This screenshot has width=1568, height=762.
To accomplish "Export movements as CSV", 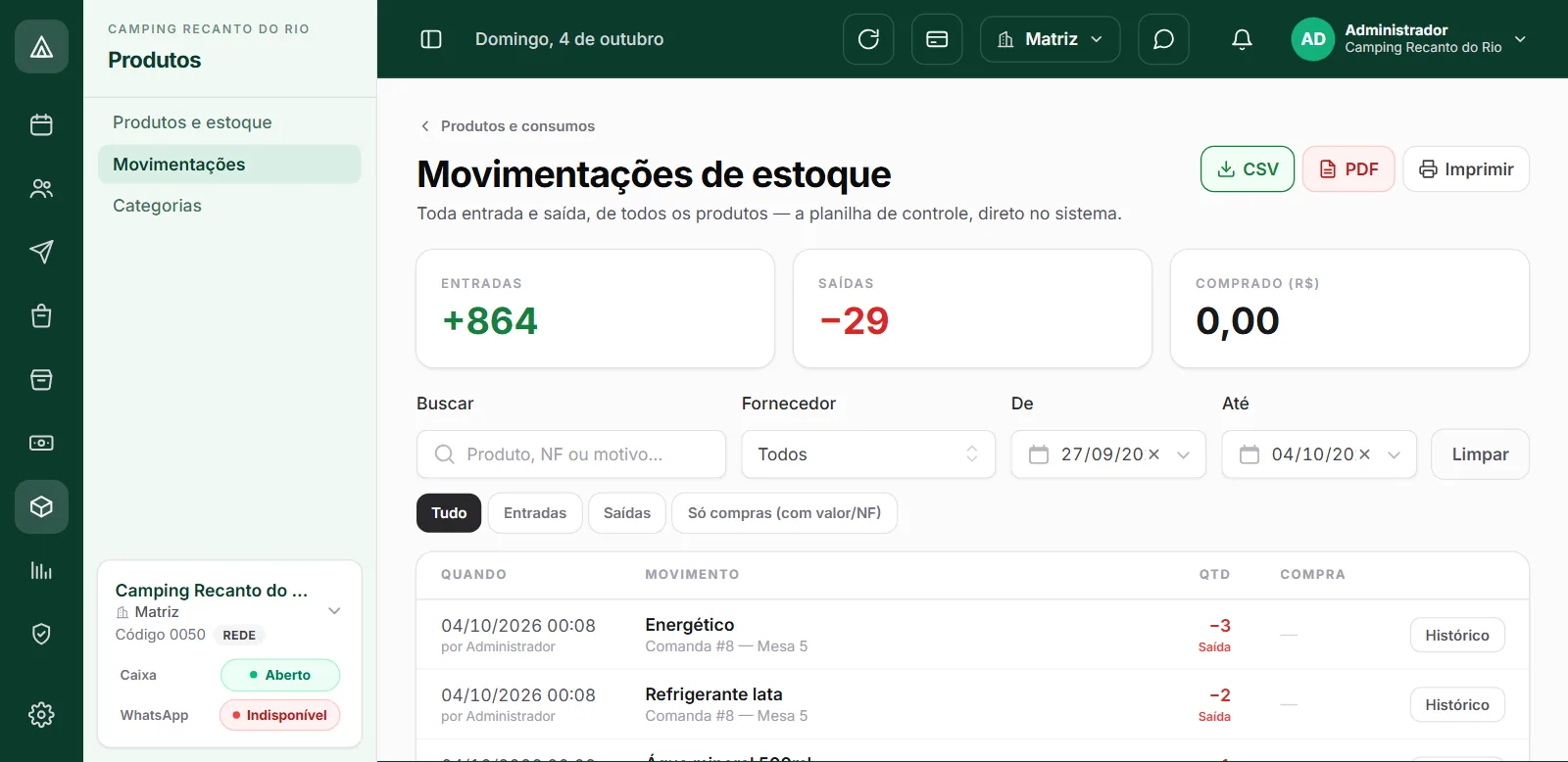I will pyautogui.click(x=1248, y=169).
